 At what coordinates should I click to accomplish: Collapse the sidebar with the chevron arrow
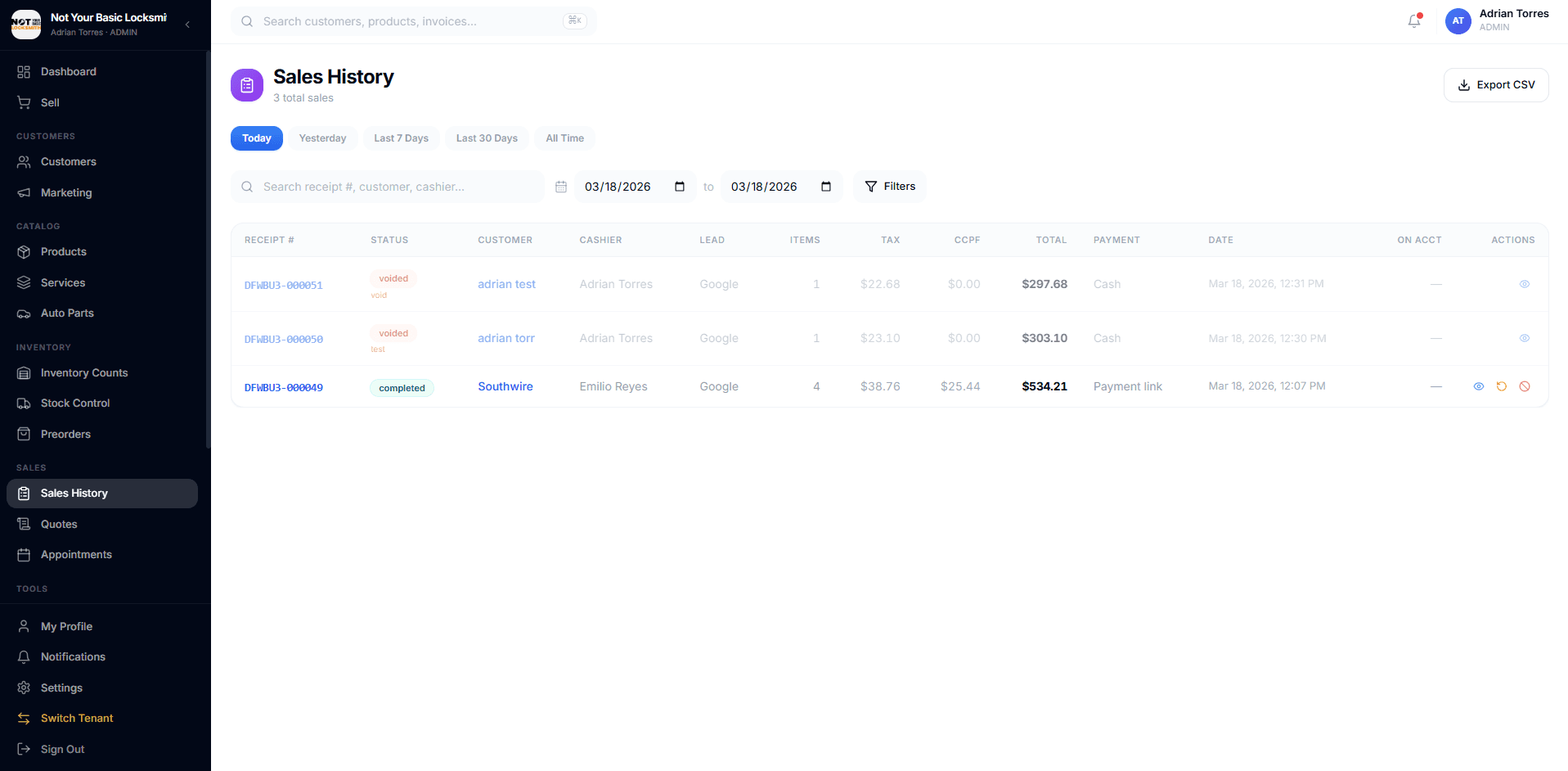[x=186, y=25]
